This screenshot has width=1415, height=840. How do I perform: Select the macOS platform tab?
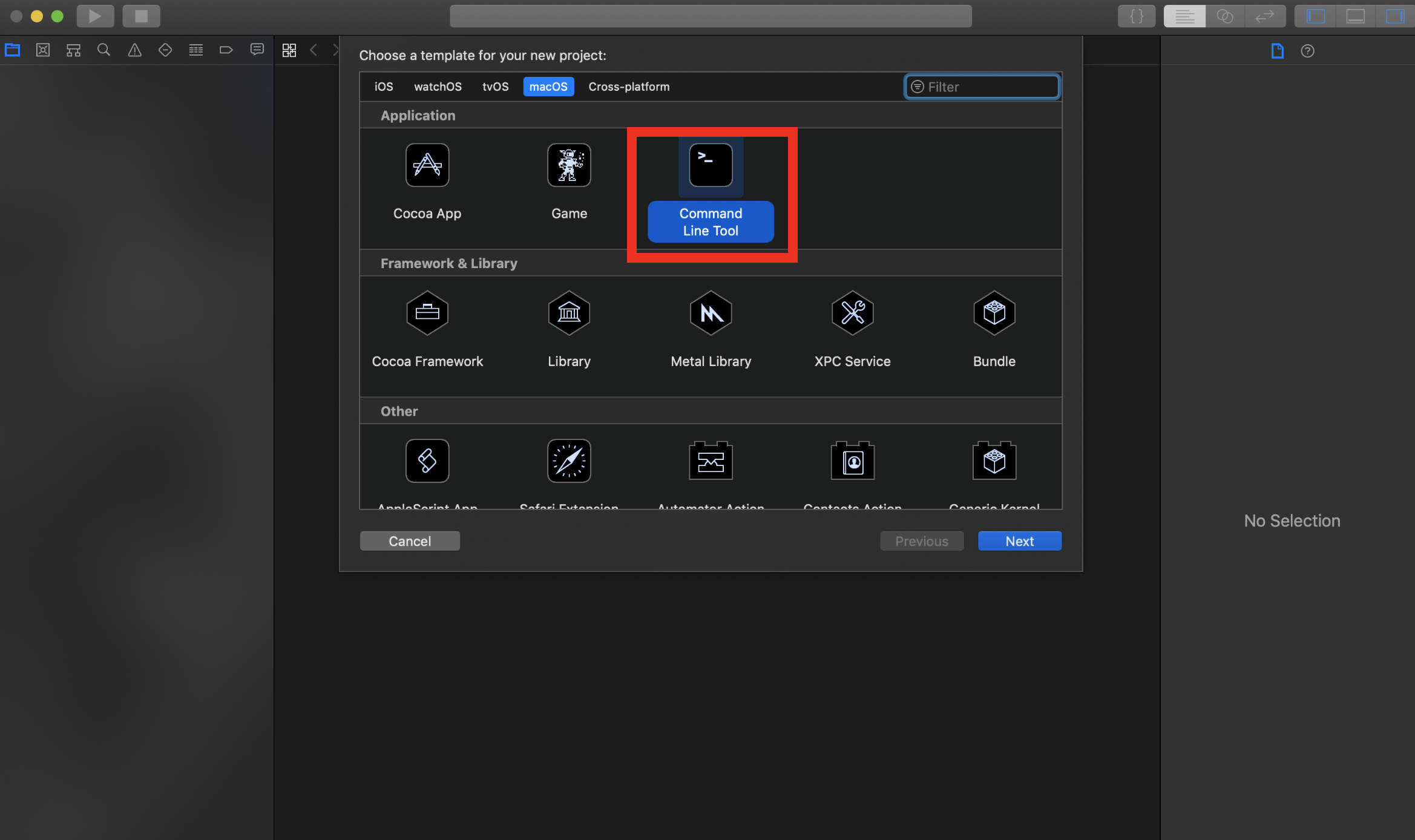point(548,87)
